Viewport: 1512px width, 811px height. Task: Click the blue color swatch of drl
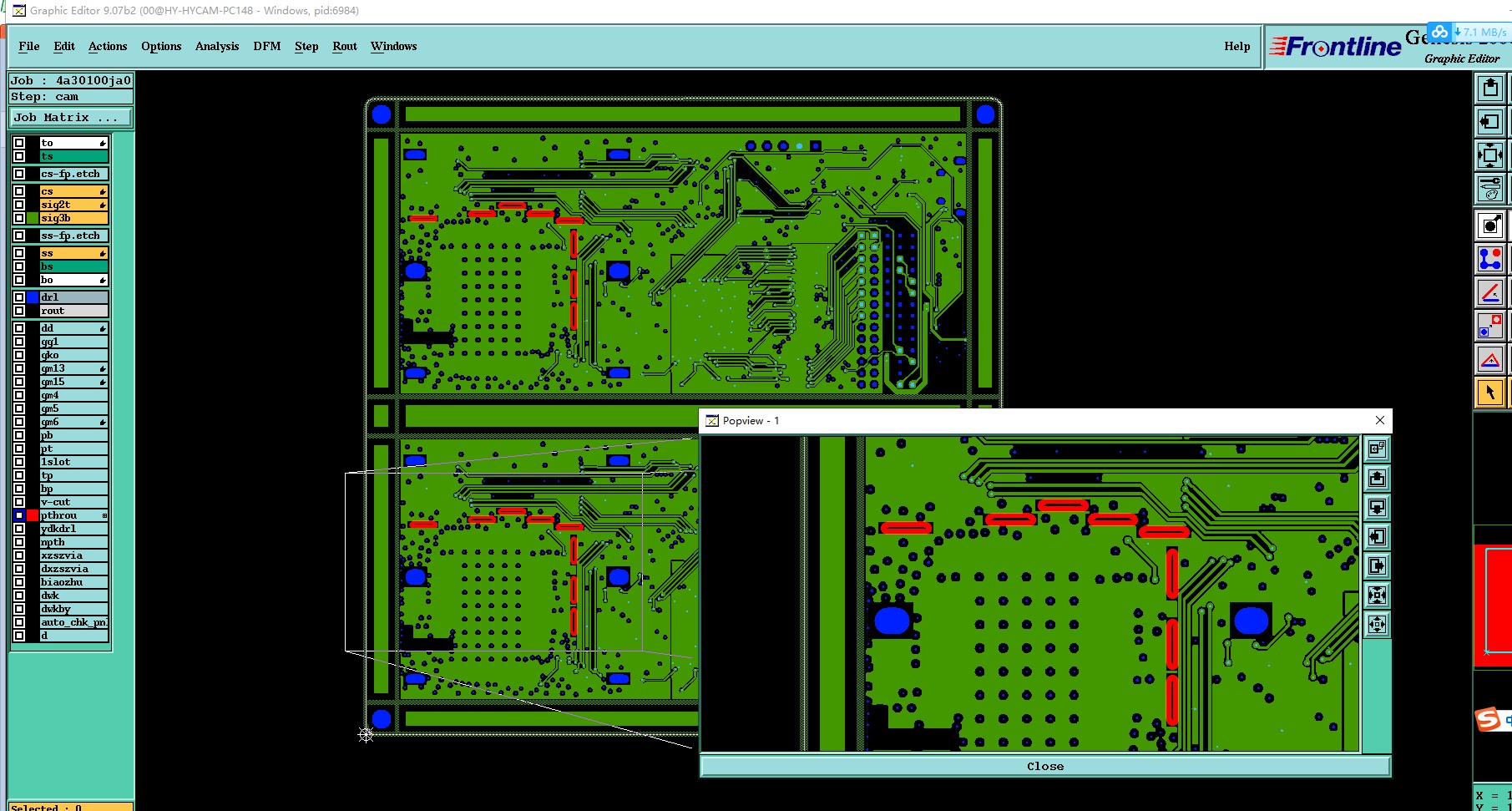tap(33, 297)
